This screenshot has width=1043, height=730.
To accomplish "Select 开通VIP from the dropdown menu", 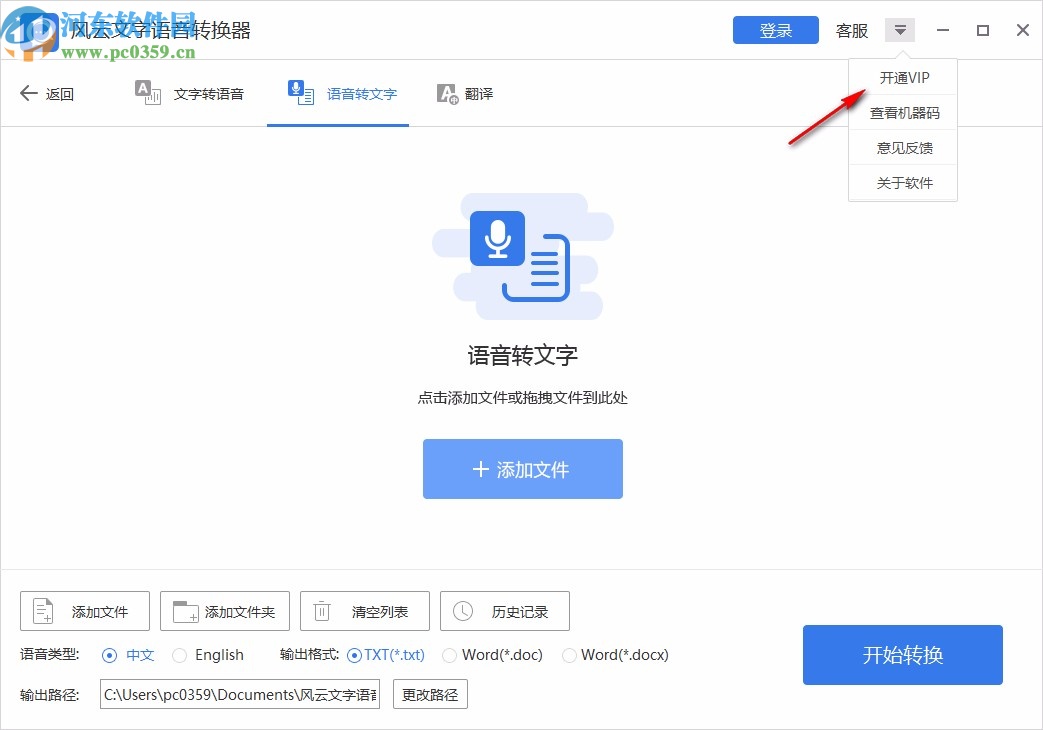I will 903,76.
